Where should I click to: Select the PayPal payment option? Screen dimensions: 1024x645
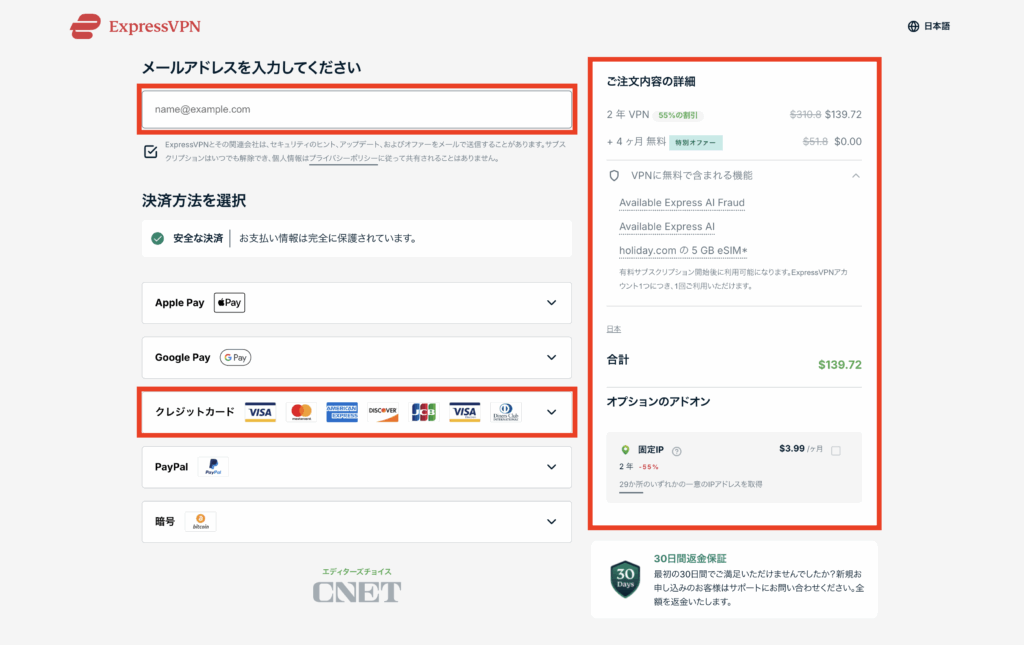pyautogui.click(x=357, y=467)
